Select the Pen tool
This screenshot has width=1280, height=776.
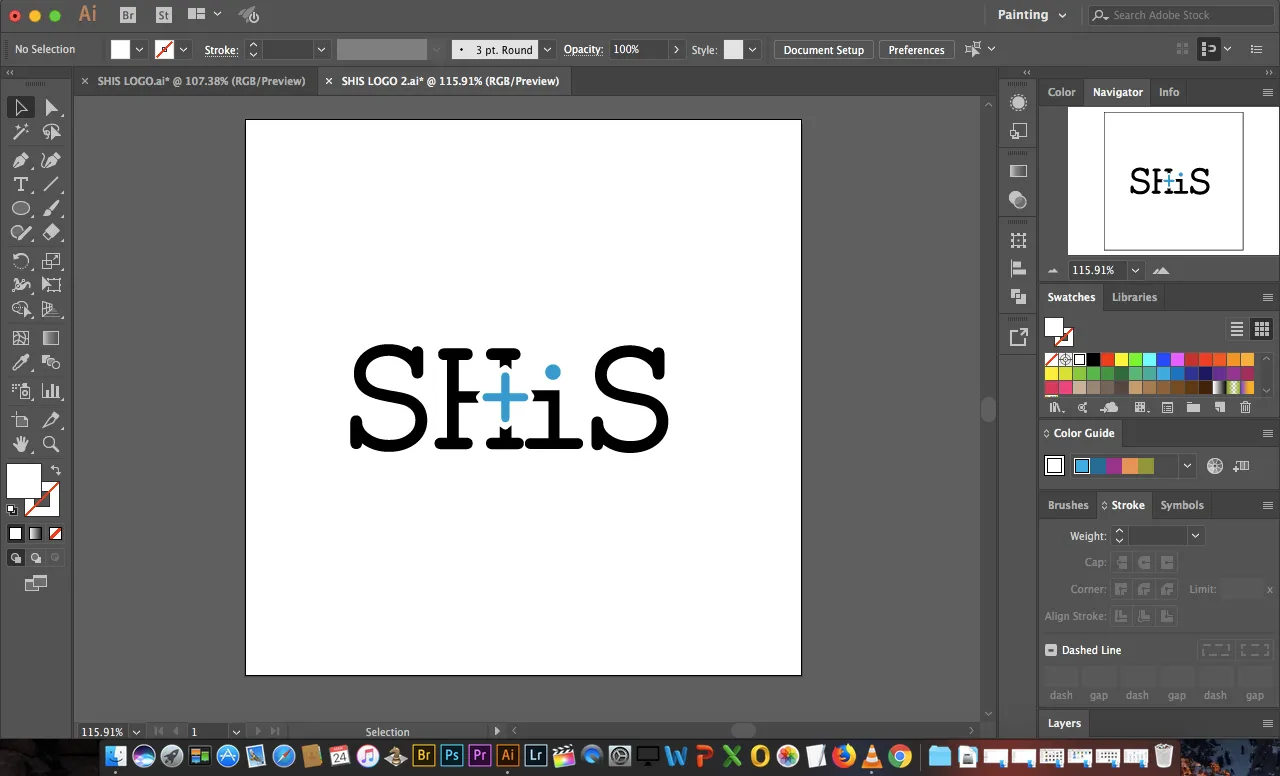tap(21, 160)
